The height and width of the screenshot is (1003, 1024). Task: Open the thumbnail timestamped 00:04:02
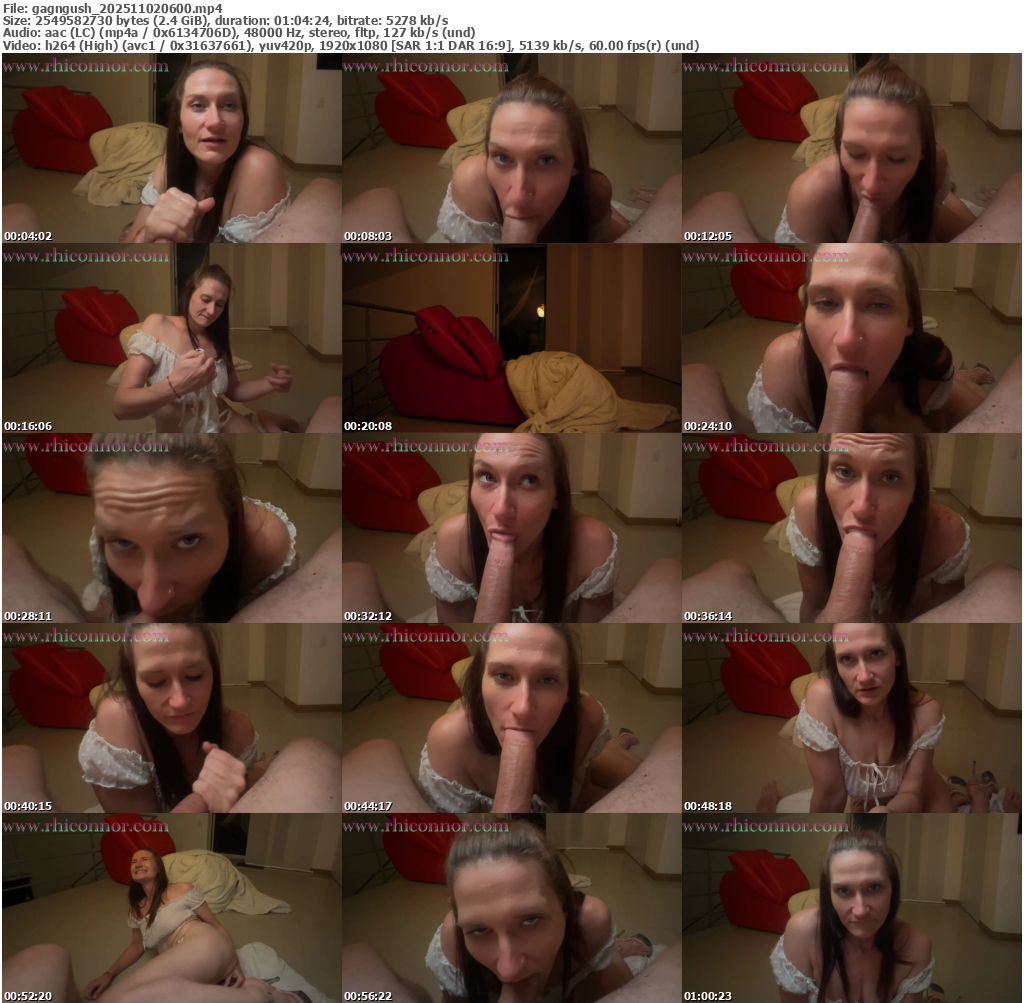tap(171, 149)
